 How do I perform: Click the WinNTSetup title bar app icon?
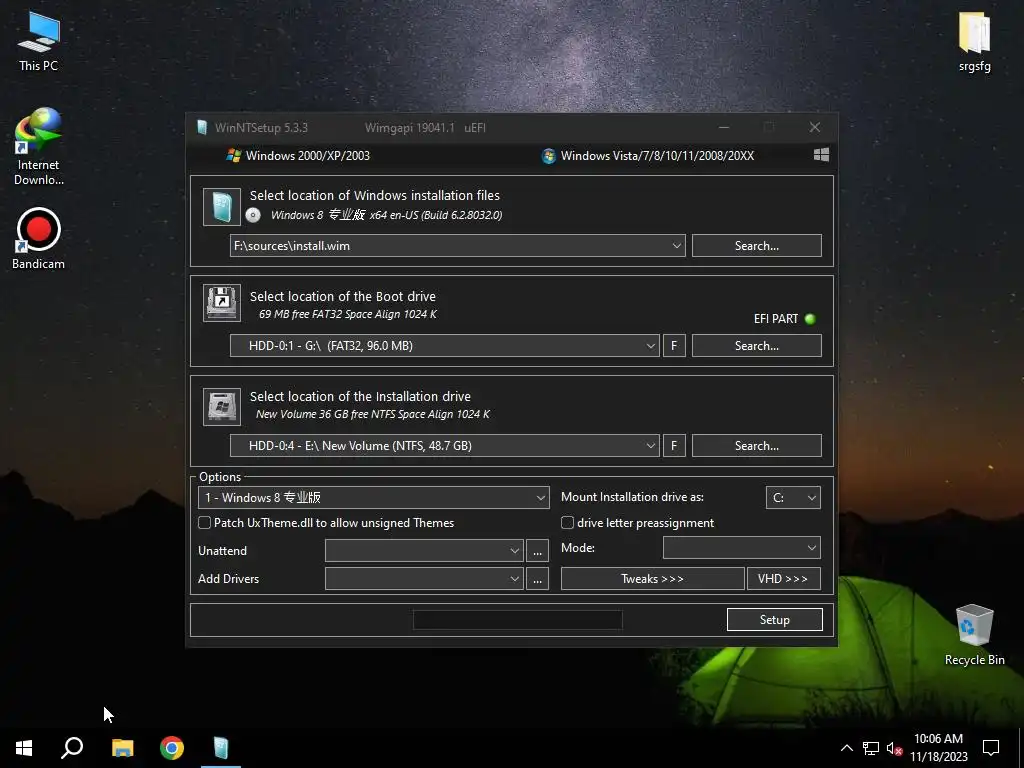202,127
